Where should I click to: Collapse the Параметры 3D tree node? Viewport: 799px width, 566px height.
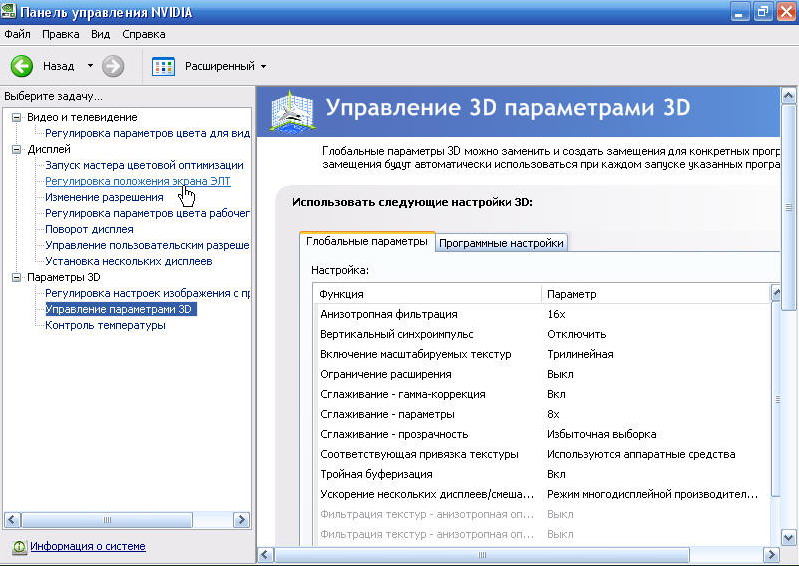[16, 277]
